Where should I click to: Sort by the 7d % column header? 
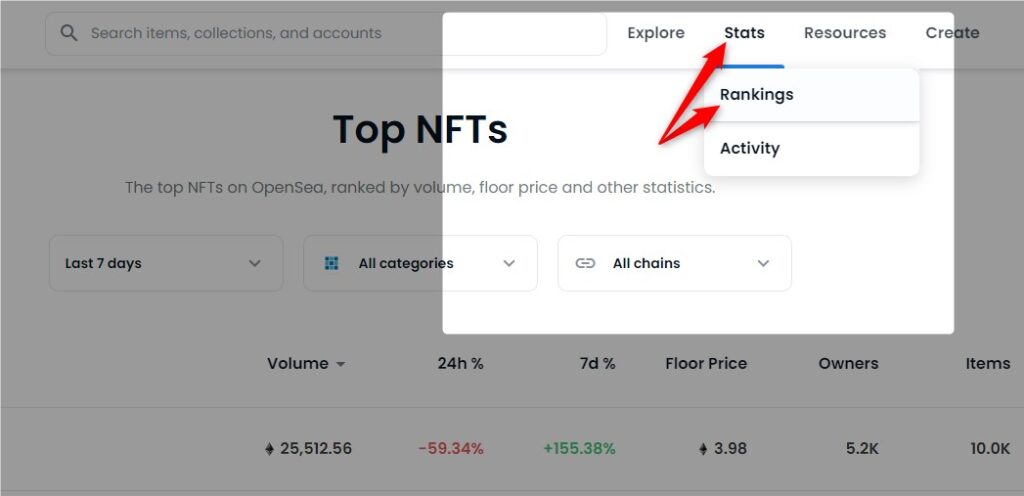(x=598, y=364)
